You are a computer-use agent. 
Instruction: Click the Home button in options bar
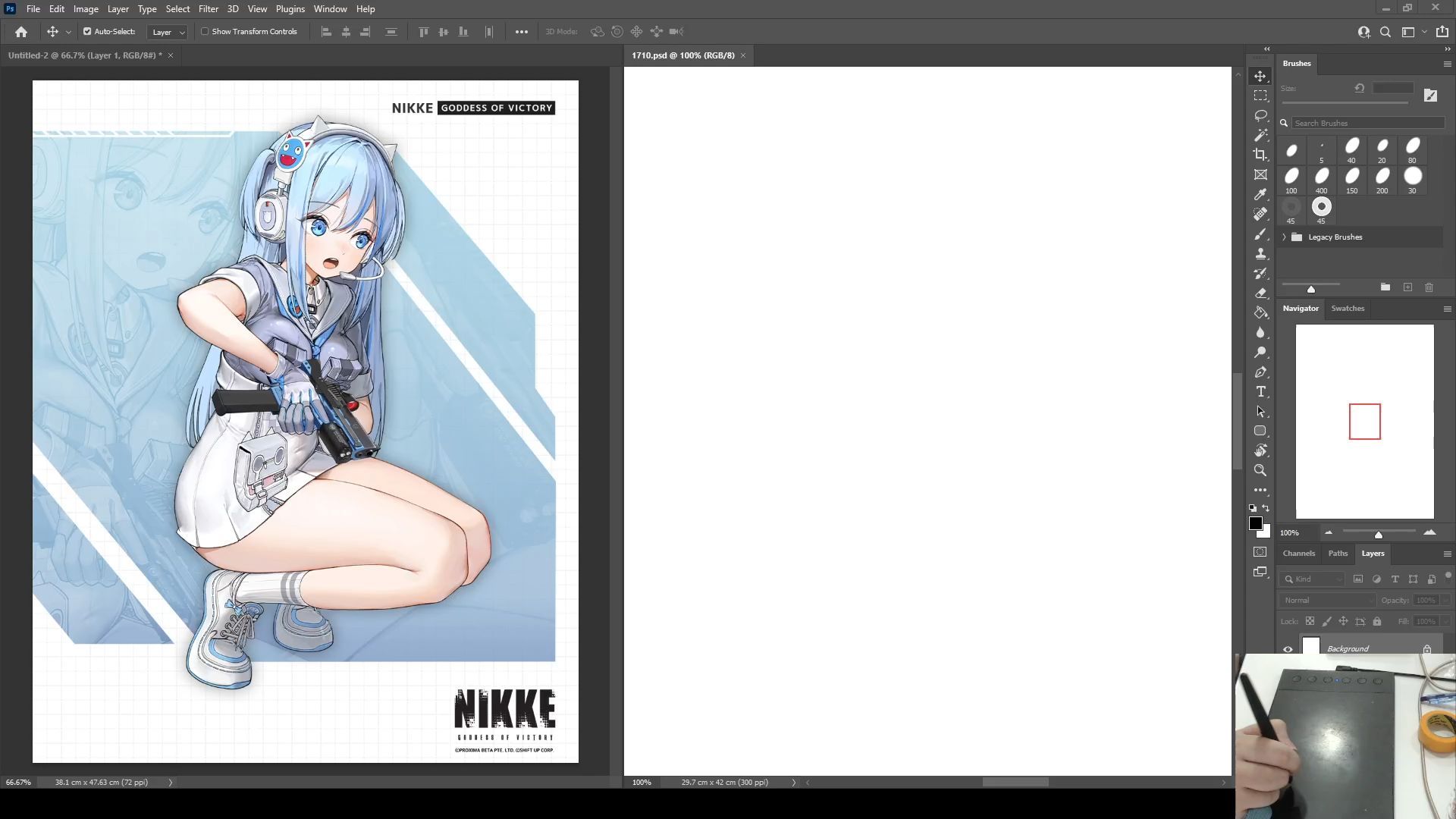(x=21, y=32)
